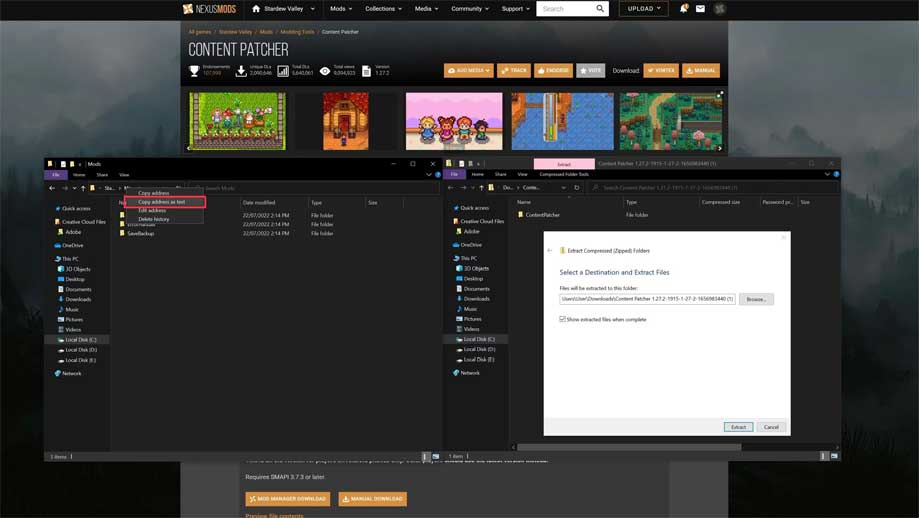Viewport: 919px width, 518px height.
Task: Open the File tab in Content Patcher window
Action: [454, 174]
